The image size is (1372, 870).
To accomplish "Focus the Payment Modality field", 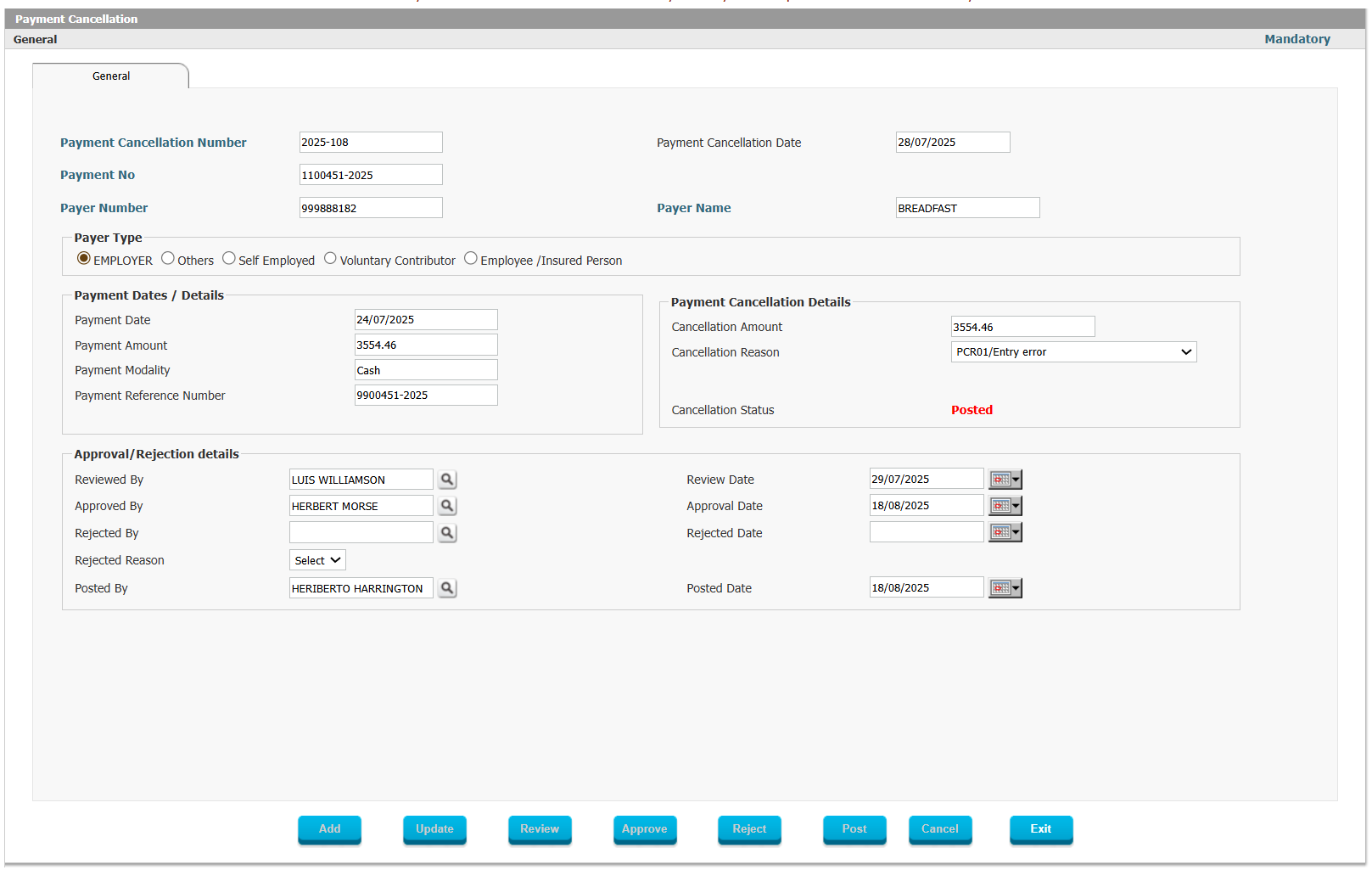I will point(426,370).
